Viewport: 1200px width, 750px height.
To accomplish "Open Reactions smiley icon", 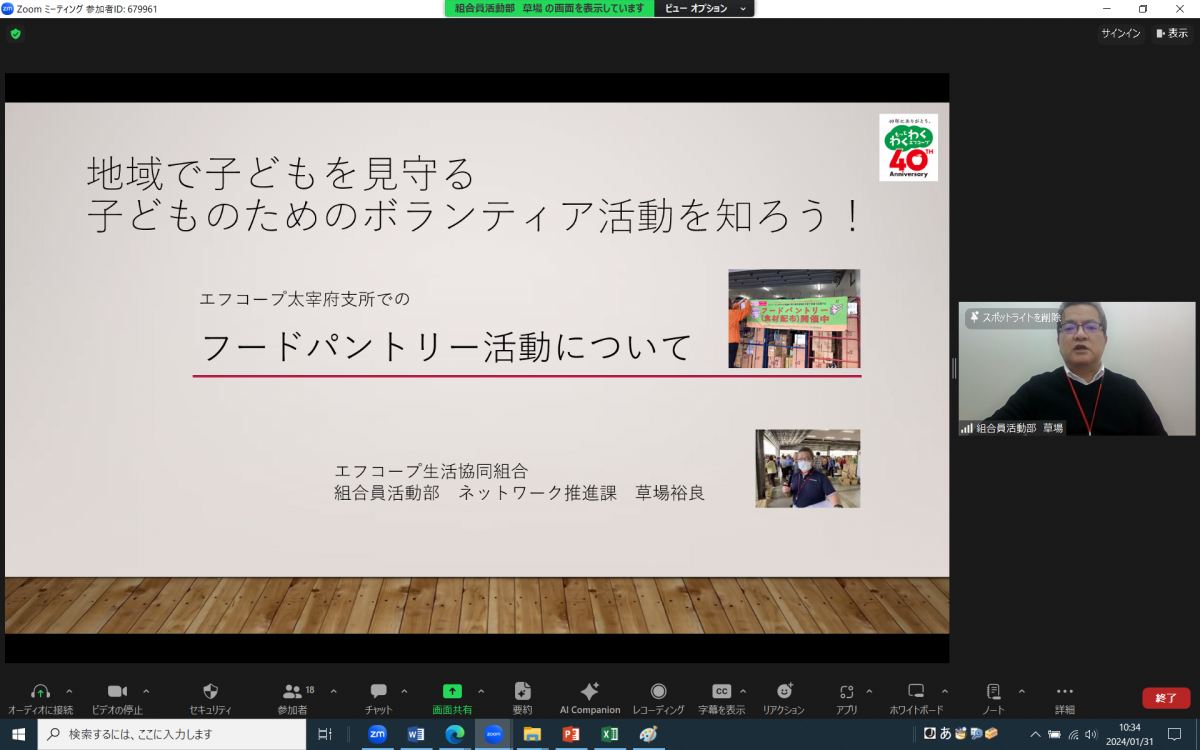I will [x=784, y=691].
